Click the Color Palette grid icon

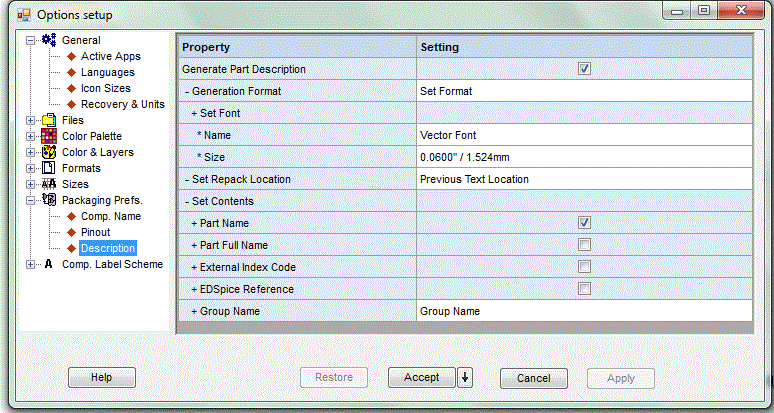pos(49,136)
